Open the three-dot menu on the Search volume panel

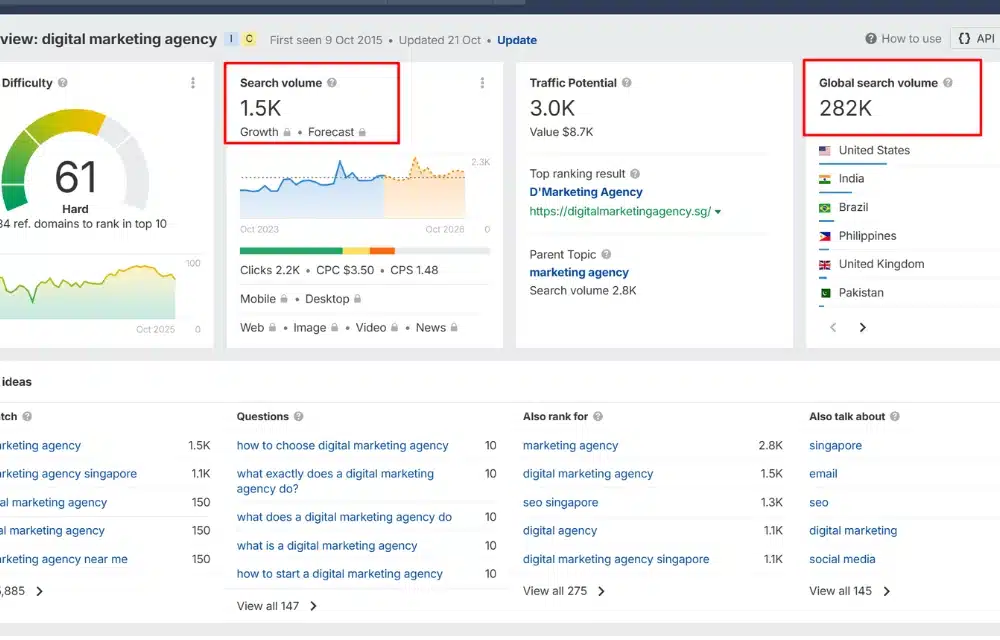pyautogui.click(x=481, y=83)
